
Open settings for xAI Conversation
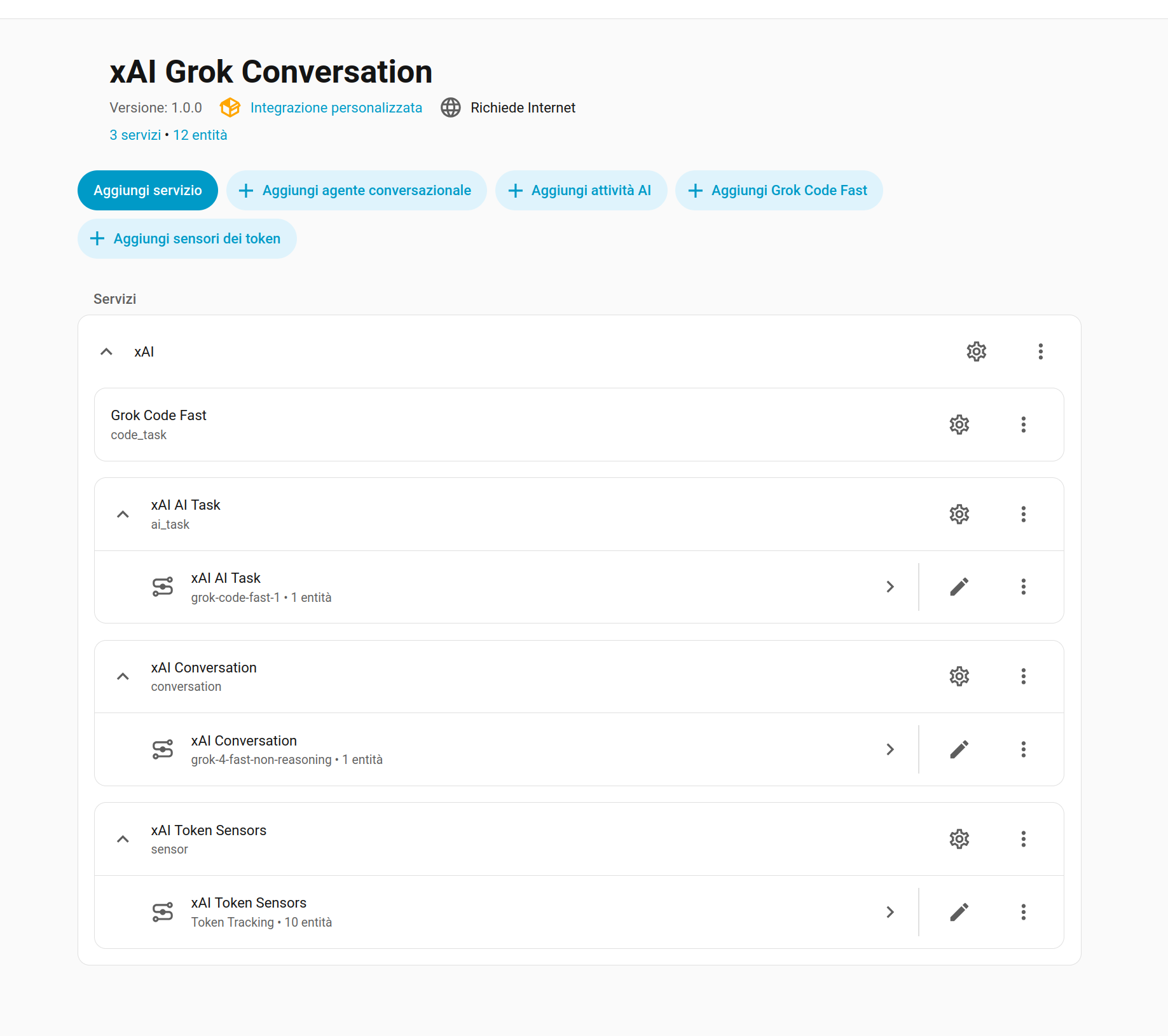pyautogui.click(x=959, y=676)
